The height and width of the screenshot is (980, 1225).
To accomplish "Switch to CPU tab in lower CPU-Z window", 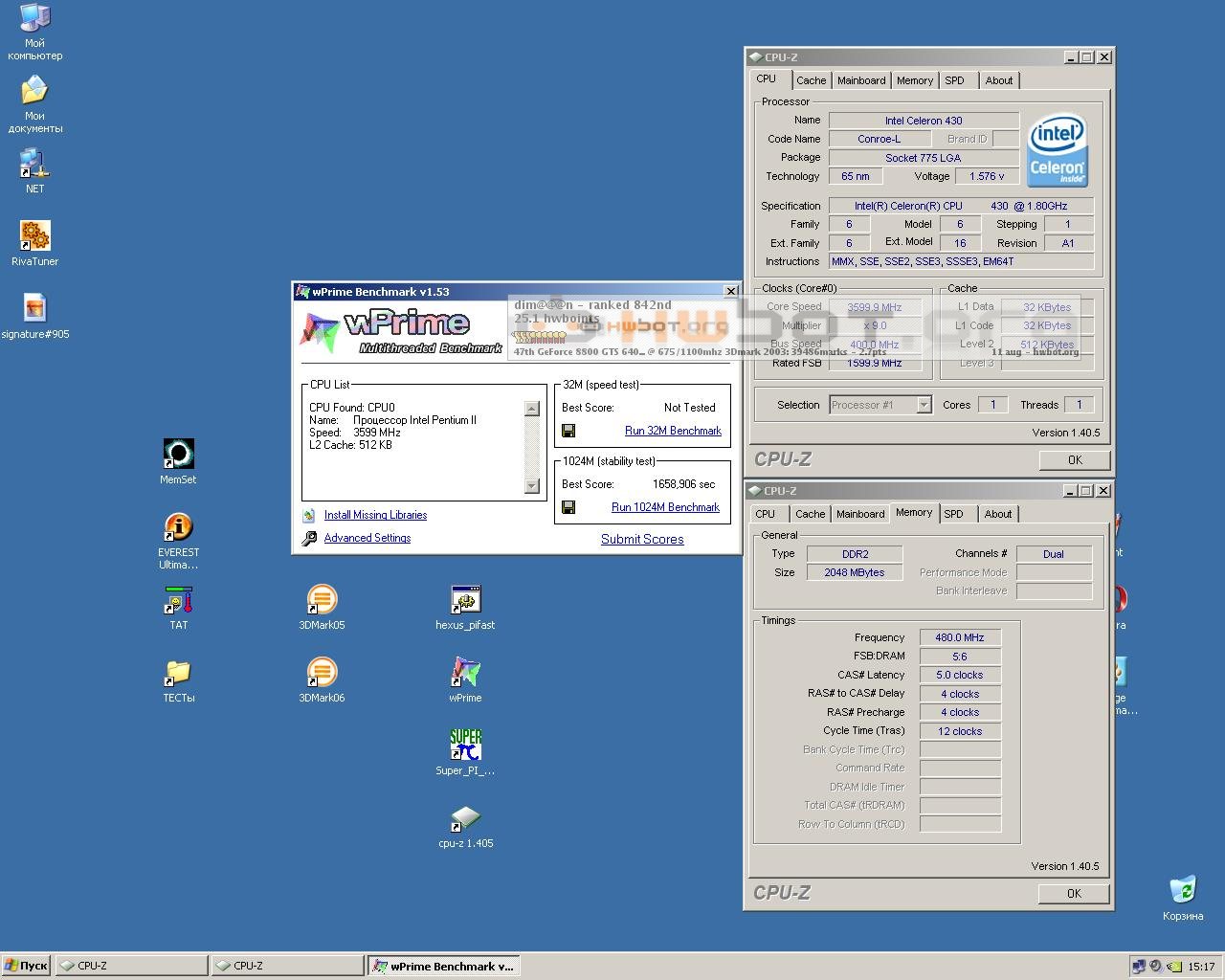I will click(766, 514).
